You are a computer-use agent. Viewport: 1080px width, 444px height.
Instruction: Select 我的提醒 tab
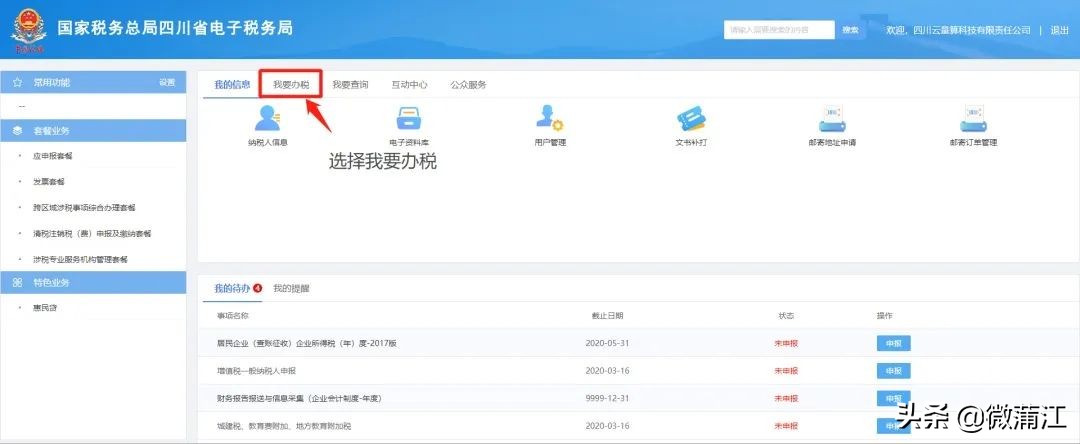tap(291, 288)
